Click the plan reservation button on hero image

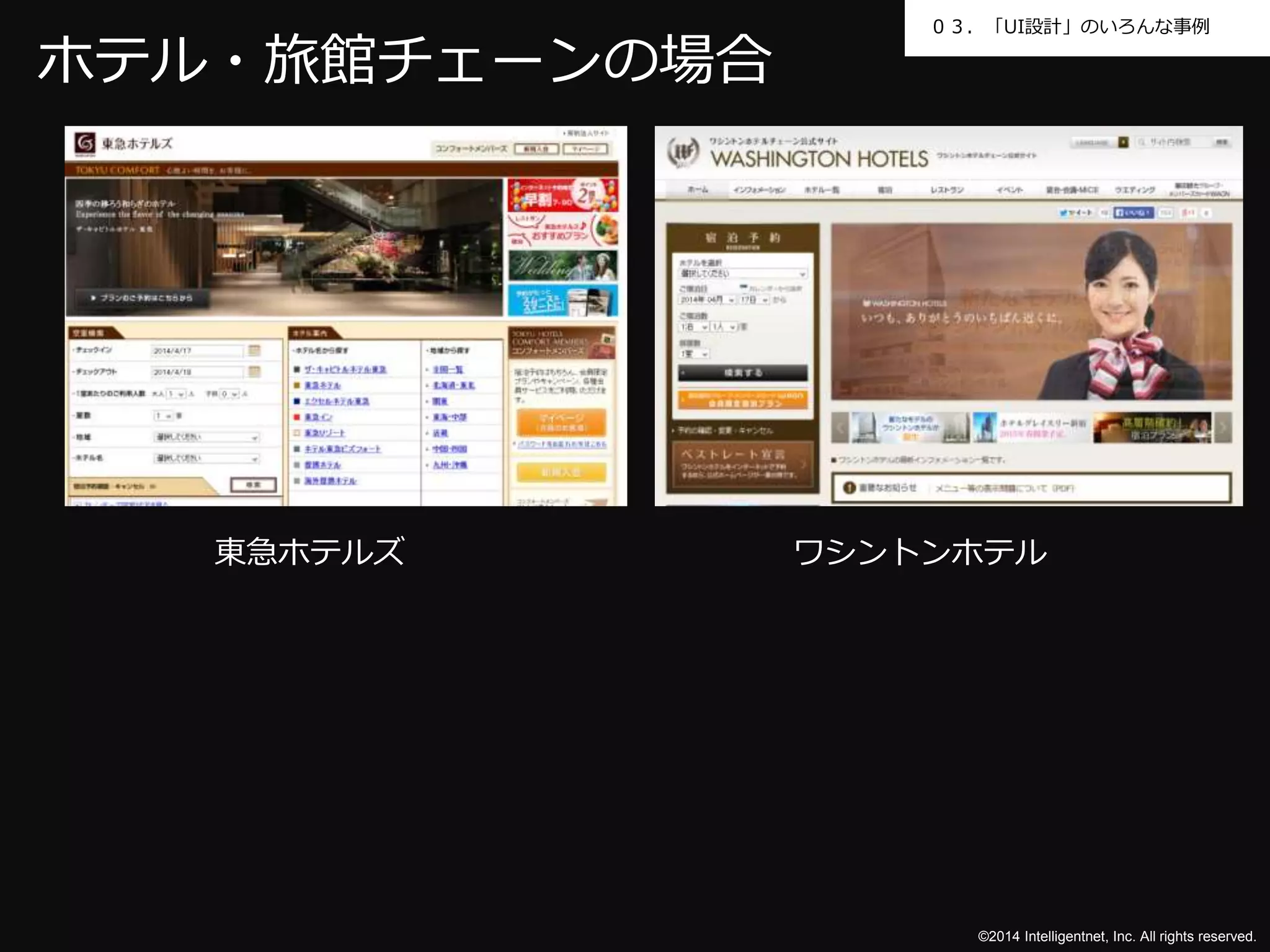[142, 298]
